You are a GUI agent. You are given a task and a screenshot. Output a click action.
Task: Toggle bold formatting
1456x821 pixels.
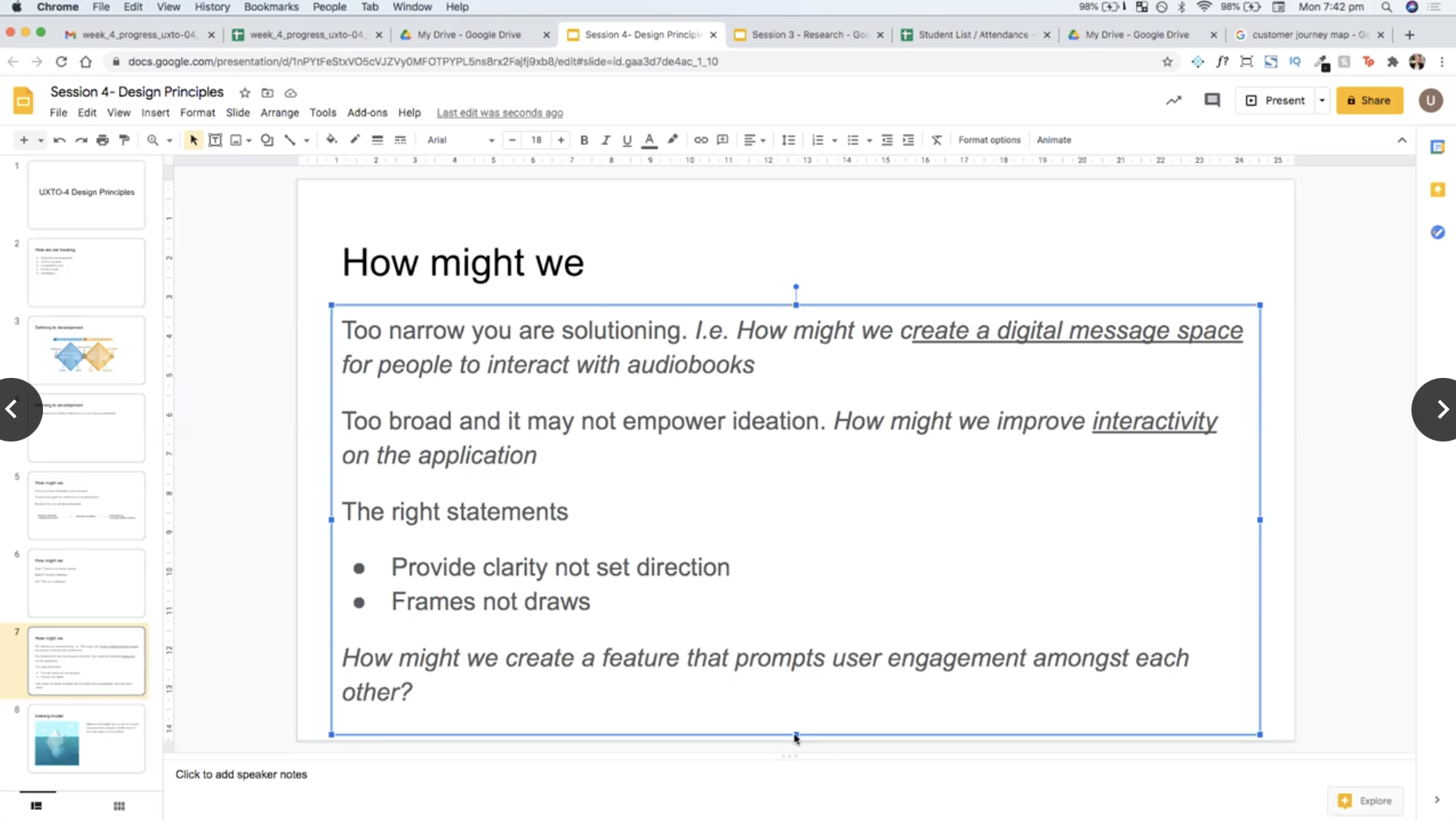pyautogui.click(x=584, y=140)
